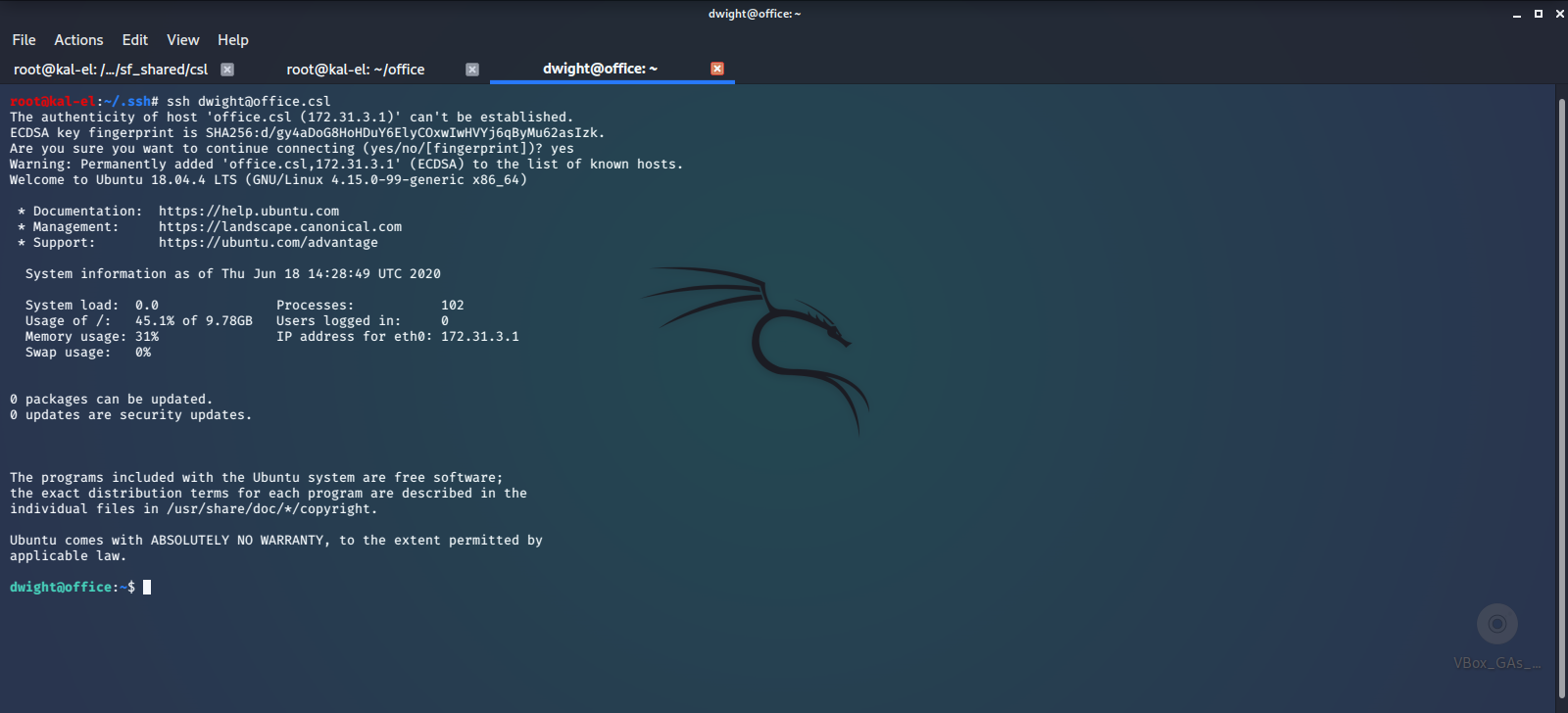Click the 'Memory usage: 31%' text

coord(92,337)
